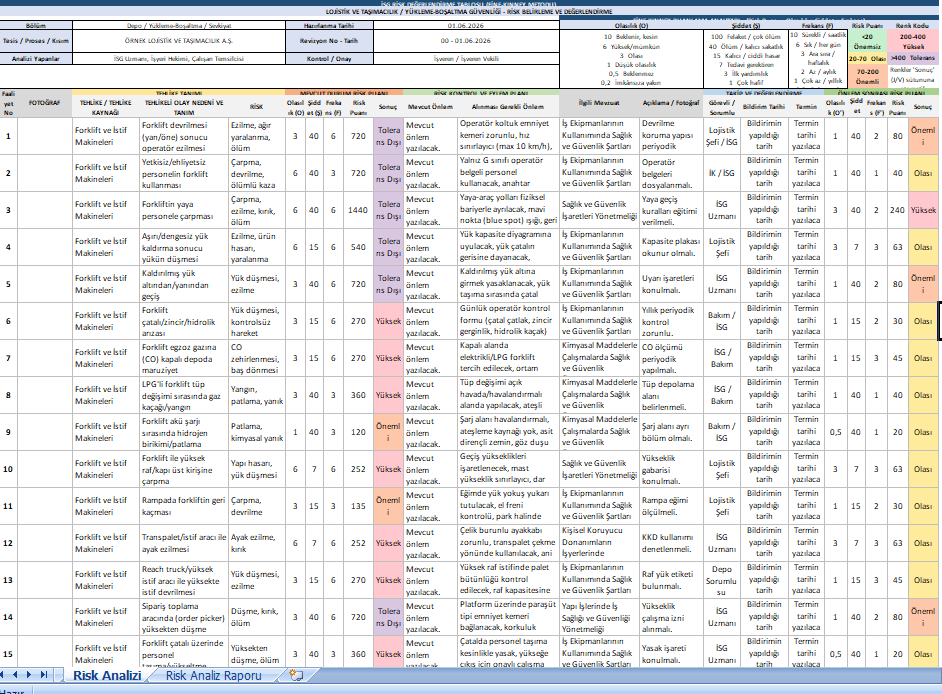Select row number 7 in the Faaliyet No column
The width and height of the screenshot is (942, 694).
click(x=8, y=358)
